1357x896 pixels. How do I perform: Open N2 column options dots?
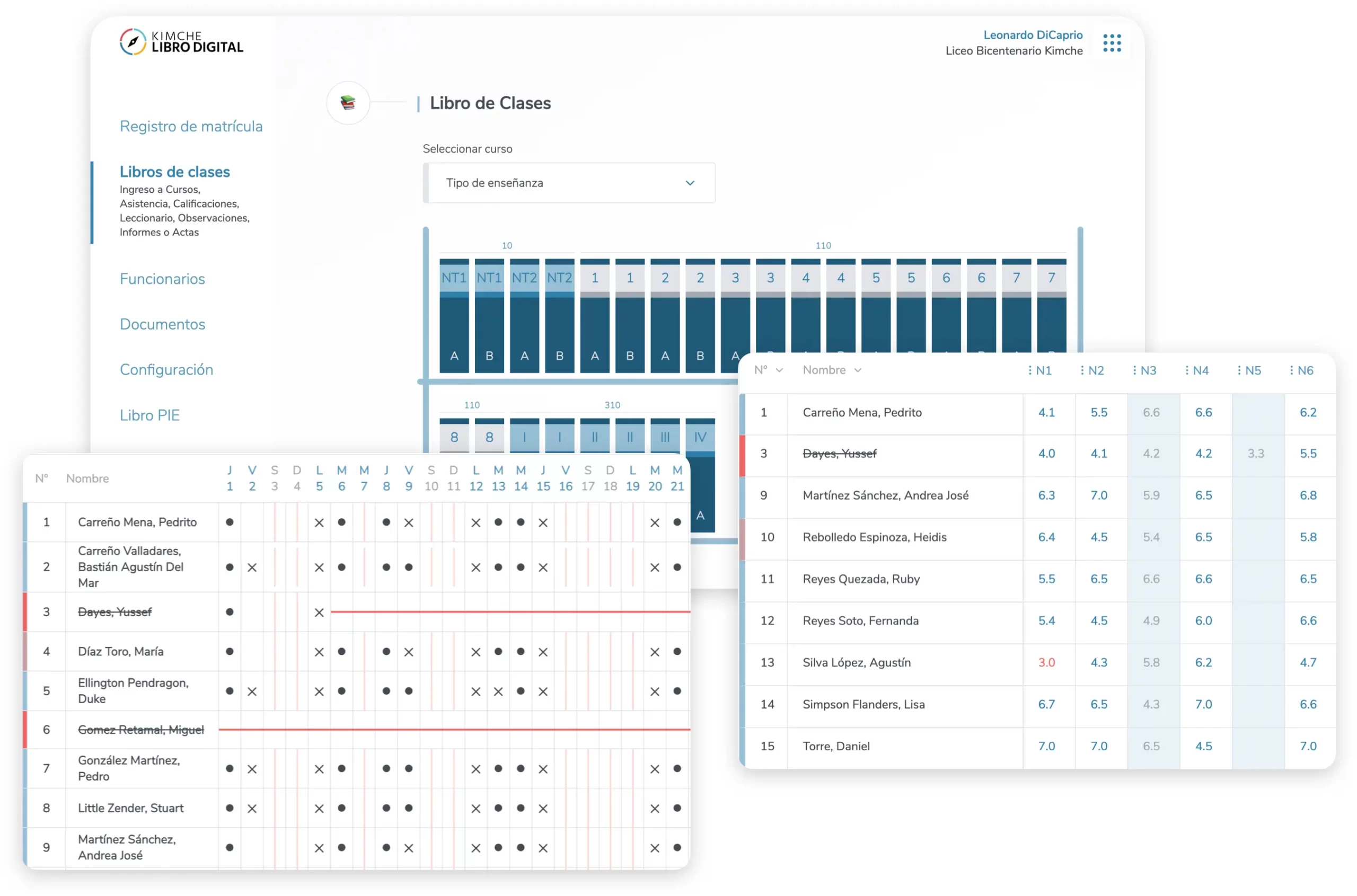[x=1081, y=370]
